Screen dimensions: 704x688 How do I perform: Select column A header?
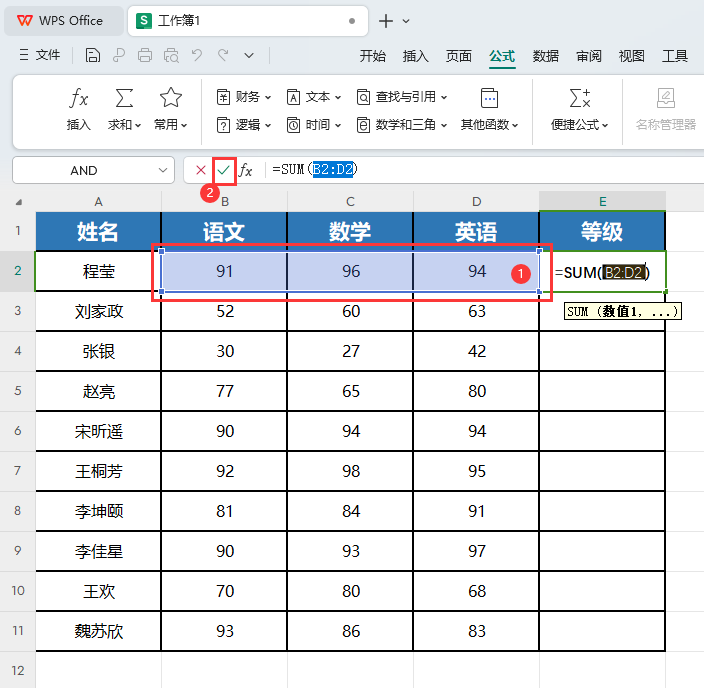[x=98, y=202]
